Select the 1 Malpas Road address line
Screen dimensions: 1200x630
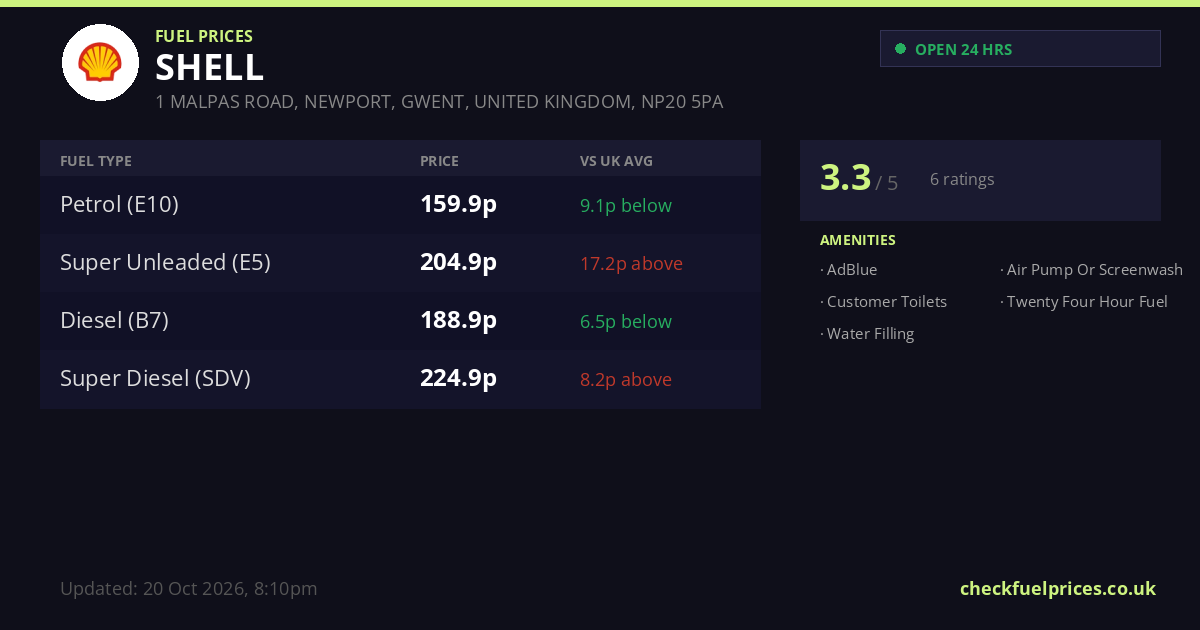(439, 102)
